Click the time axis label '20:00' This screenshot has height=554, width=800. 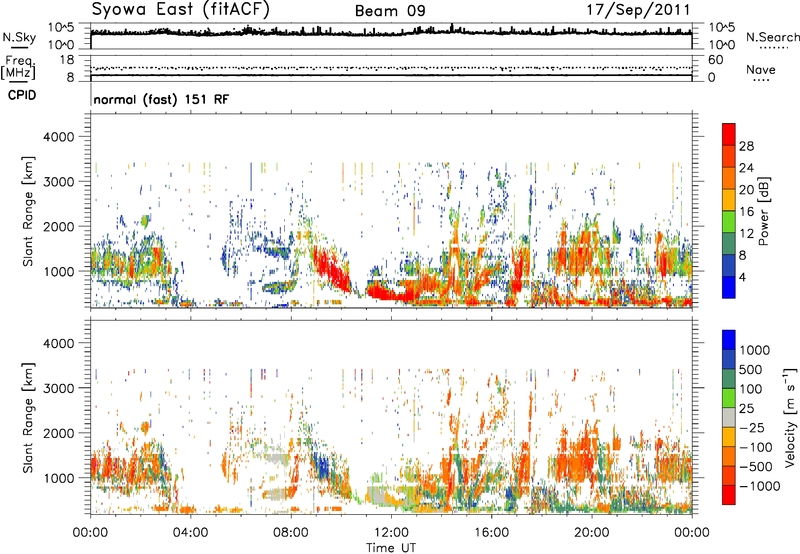(592, 533)
